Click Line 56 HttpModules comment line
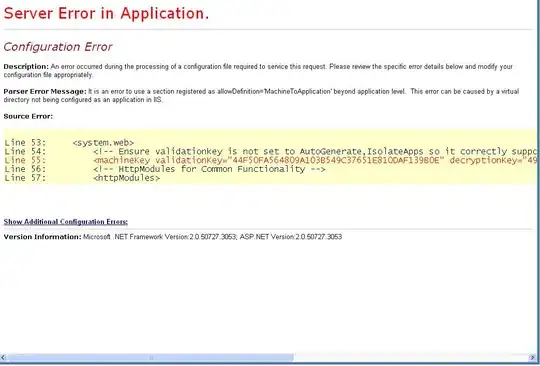 pos(165,169)
